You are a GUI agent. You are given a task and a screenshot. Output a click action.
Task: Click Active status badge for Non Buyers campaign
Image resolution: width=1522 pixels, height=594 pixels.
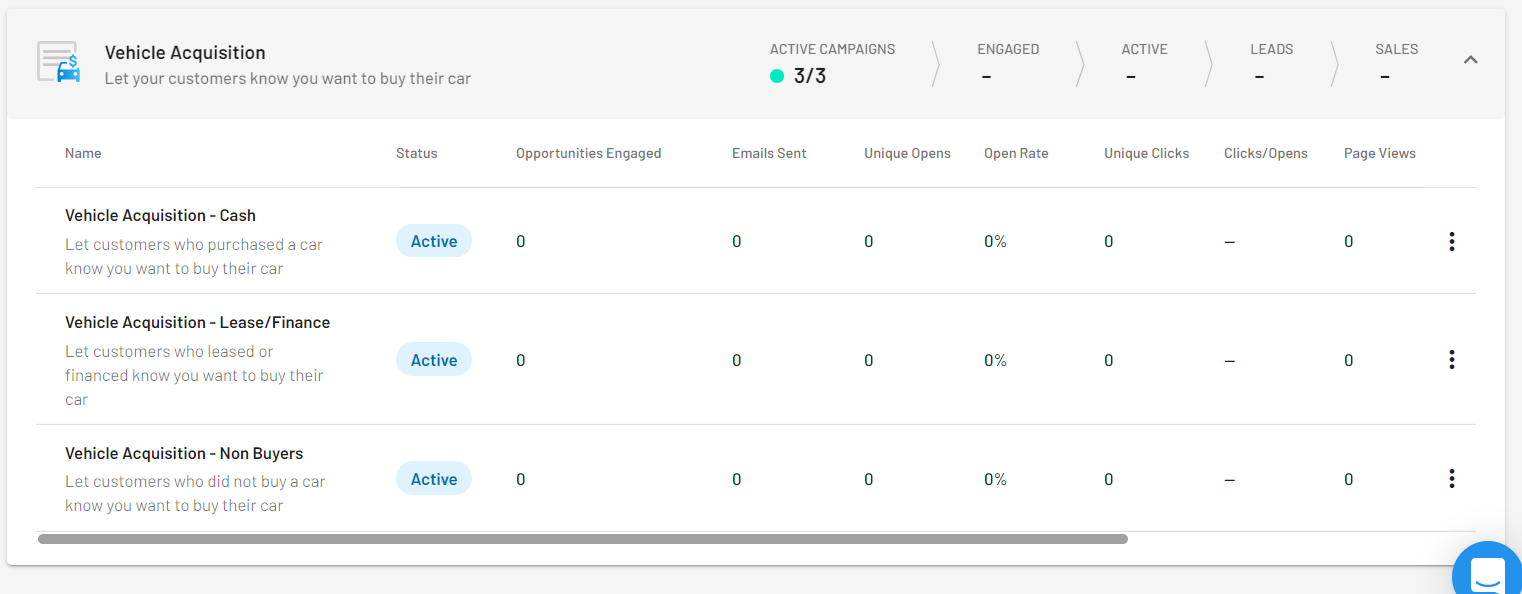(x=434, y=479)
